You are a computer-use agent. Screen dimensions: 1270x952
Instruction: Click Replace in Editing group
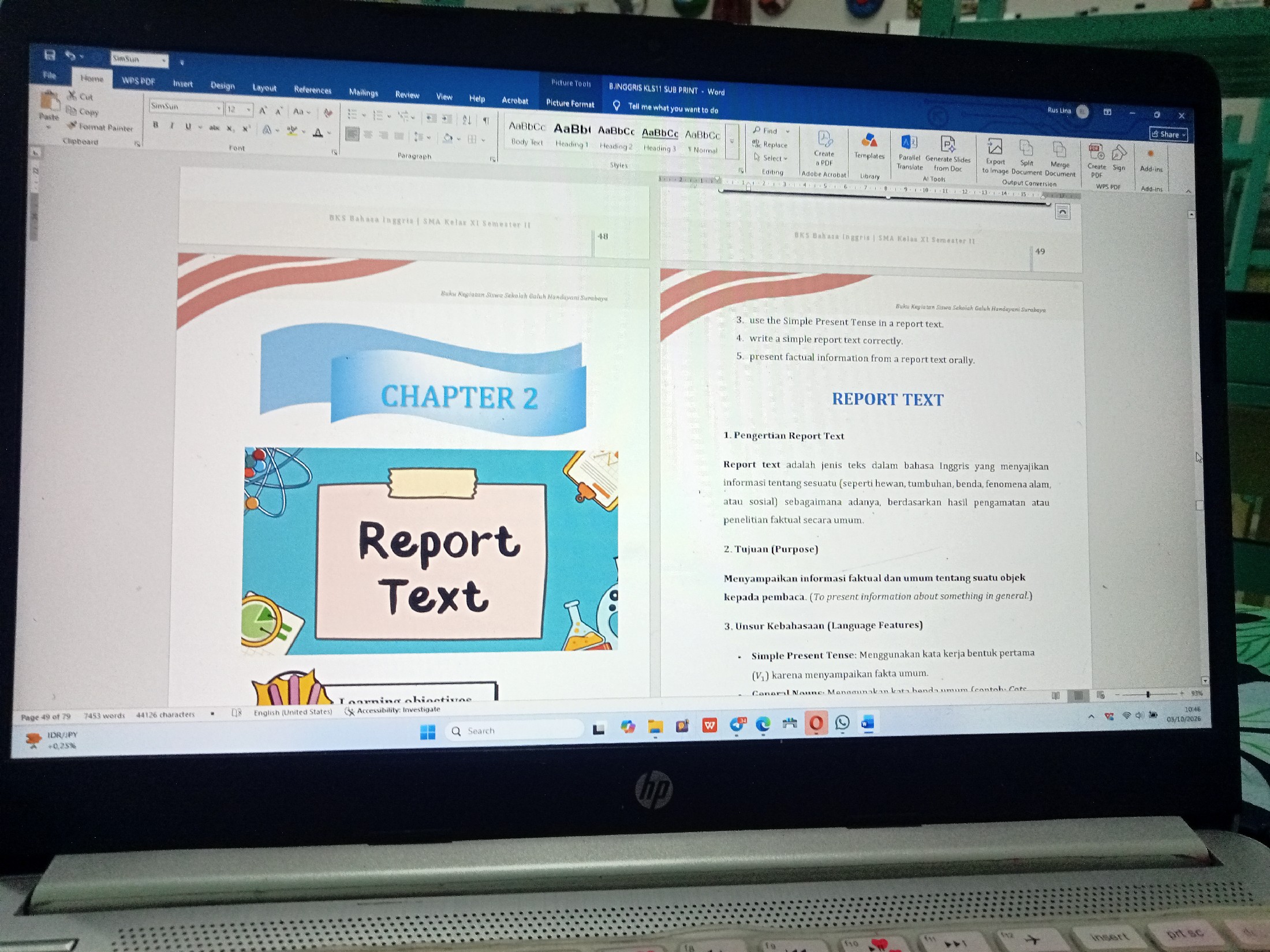[x=770, y=144]
